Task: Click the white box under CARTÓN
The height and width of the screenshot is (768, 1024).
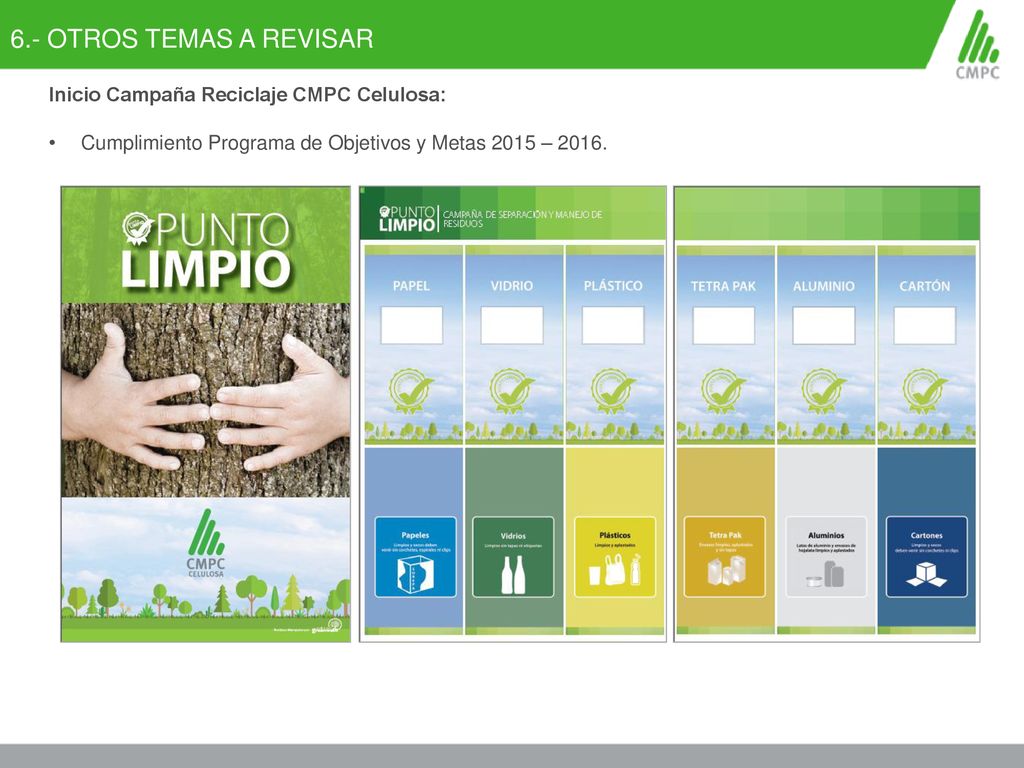Action: point(925,325)
